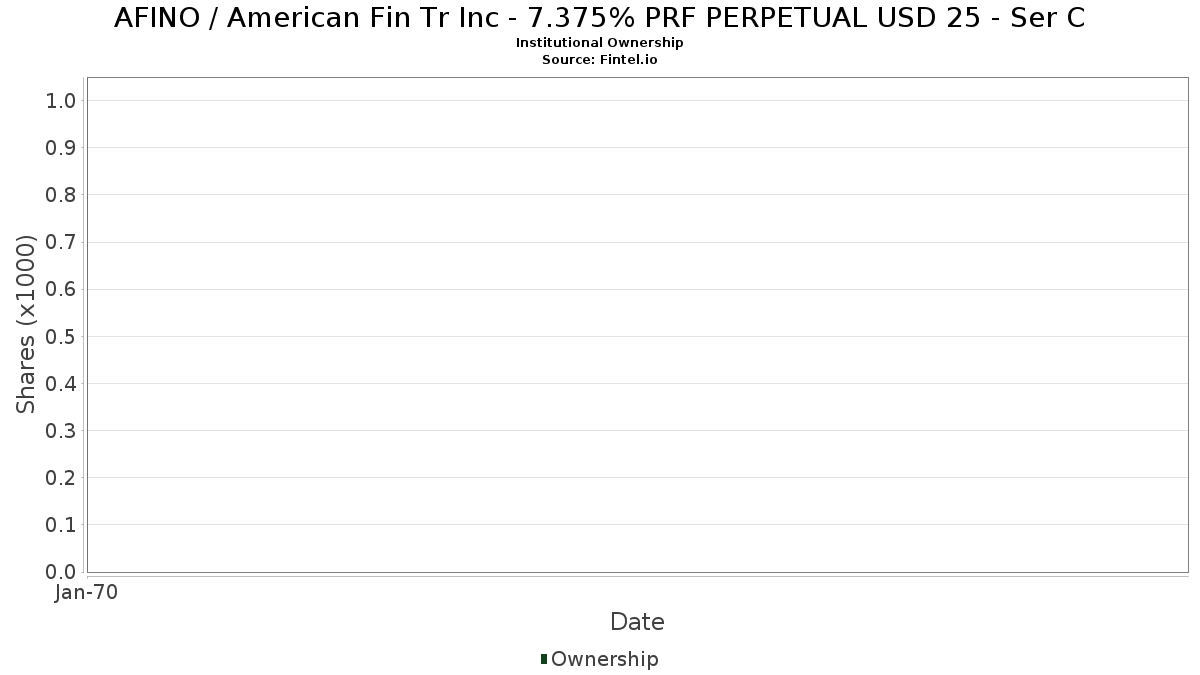
Task: Click the 0.8 y-axis tick label
Action: tap(61, 195)
